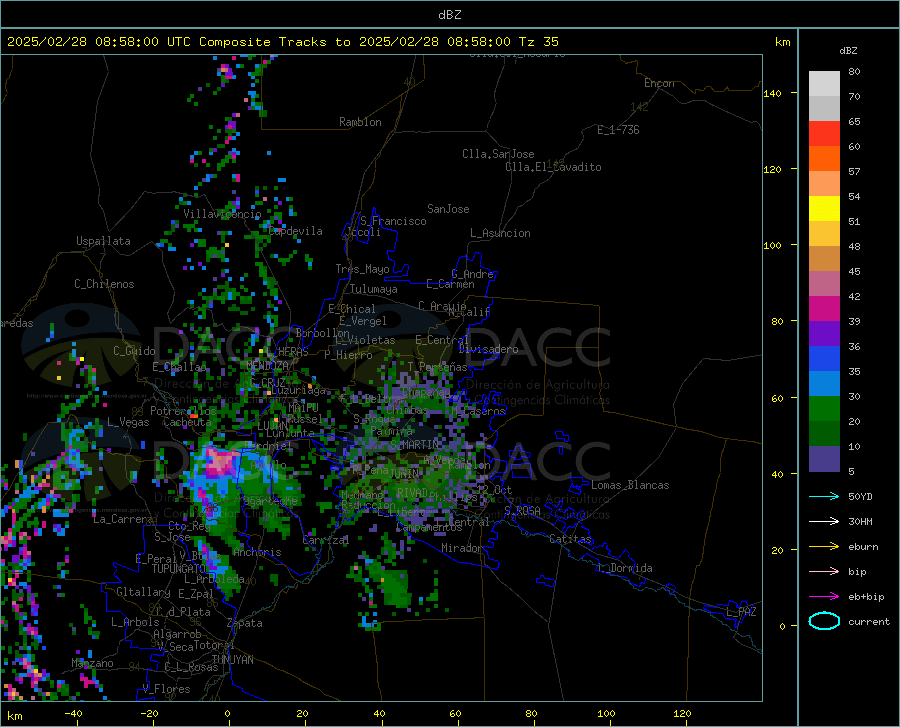The height and width of the screenshot is (727, 900).
Task: Click the Ramblon label near the top
Action: point(360,122)
